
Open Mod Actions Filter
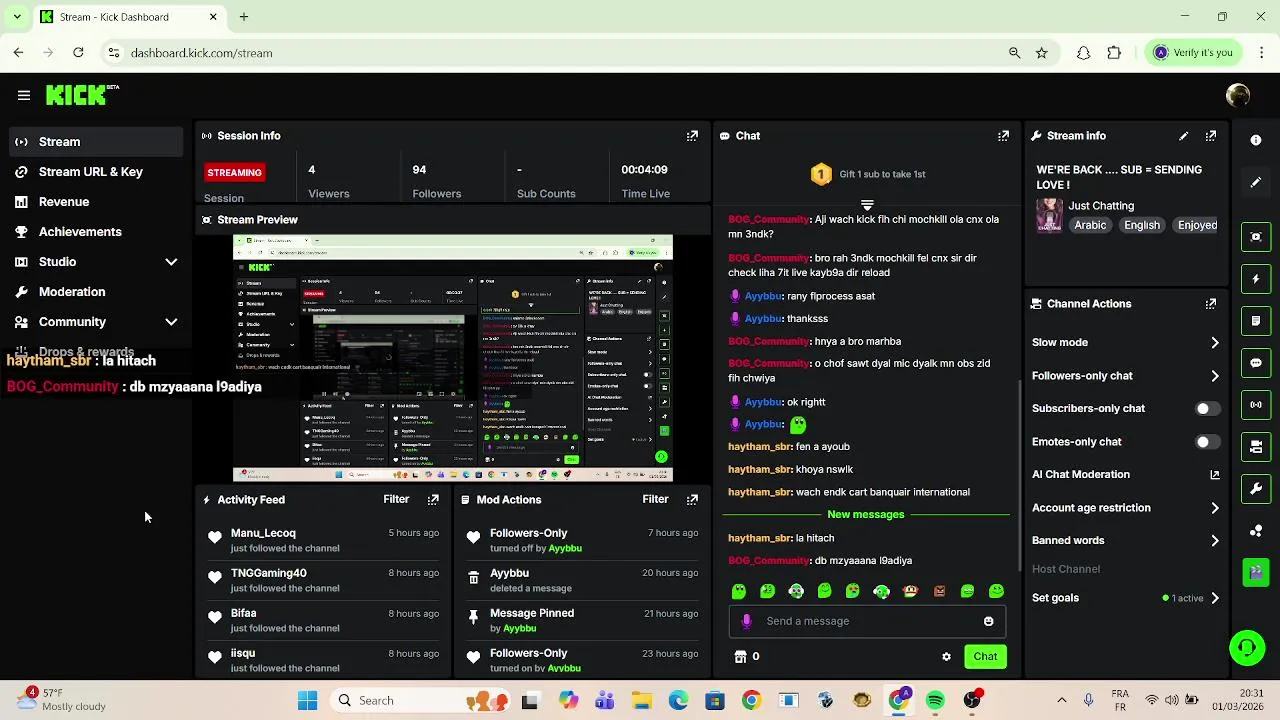(x=655, y=500)
